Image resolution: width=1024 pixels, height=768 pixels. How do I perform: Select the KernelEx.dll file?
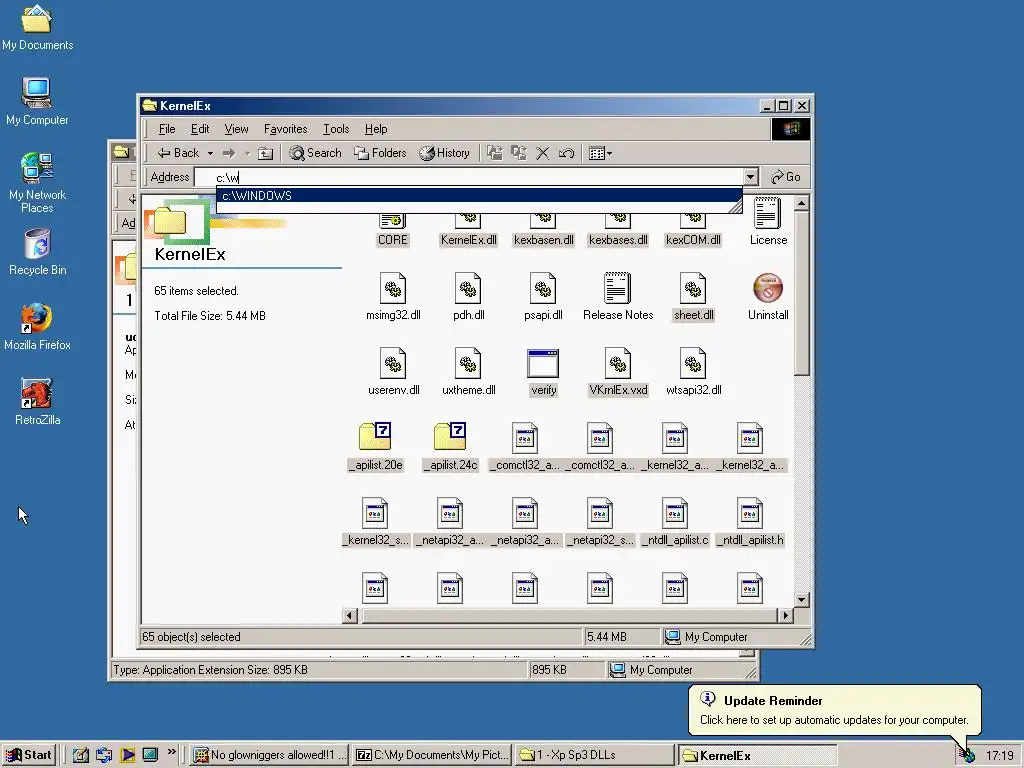pyautogui.click(x=468, y=231)
